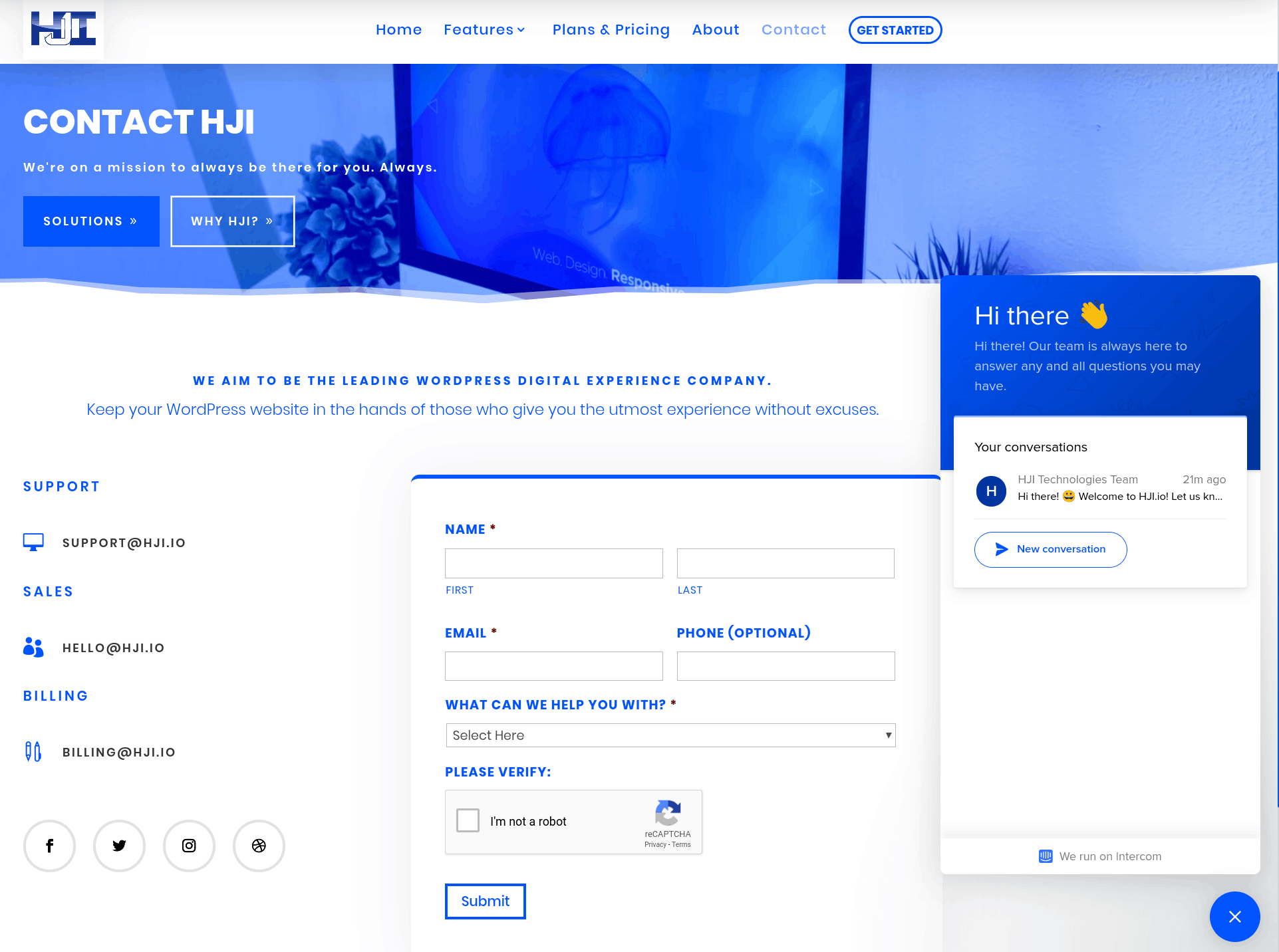Click the Facebook social media icon
This screenshot has width=1279, height=952.
[49, 845]
